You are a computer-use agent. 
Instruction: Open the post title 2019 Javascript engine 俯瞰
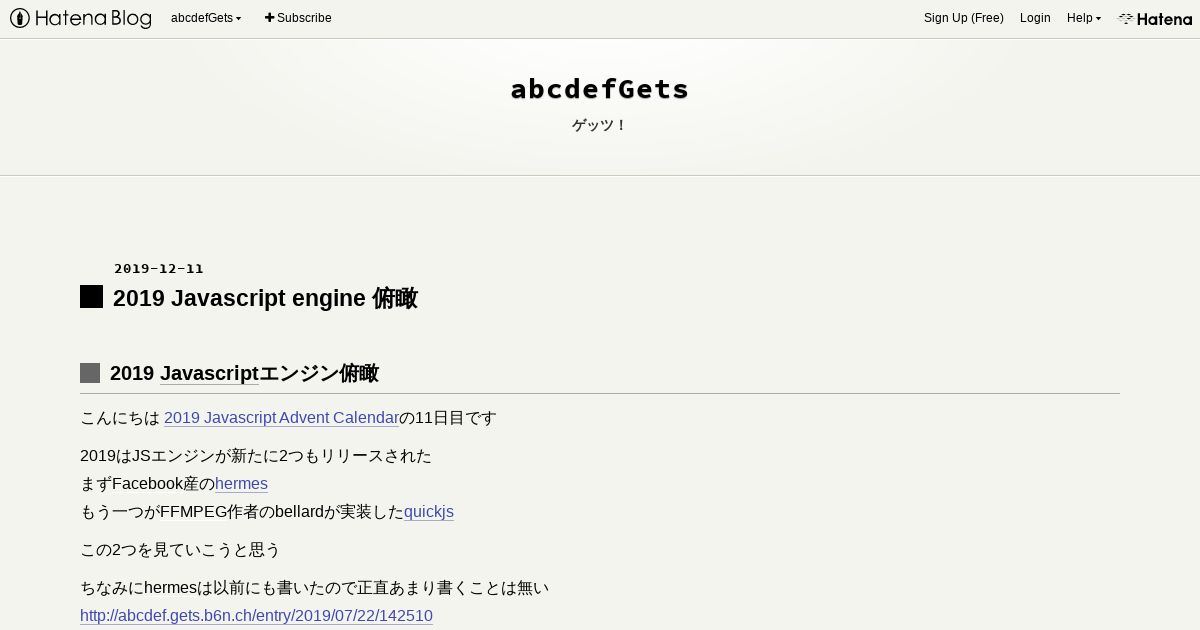(x=265, y=298)
